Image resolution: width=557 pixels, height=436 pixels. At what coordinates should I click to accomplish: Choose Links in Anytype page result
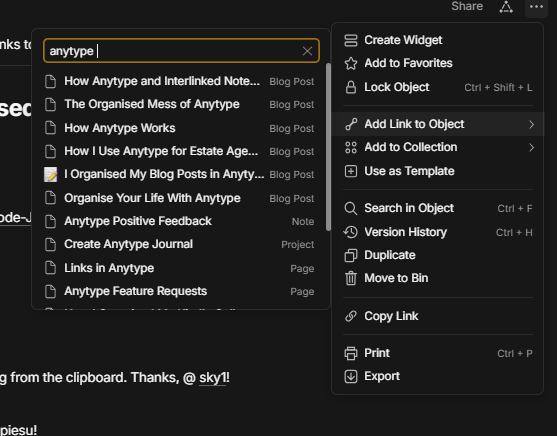tap(180, 268)
